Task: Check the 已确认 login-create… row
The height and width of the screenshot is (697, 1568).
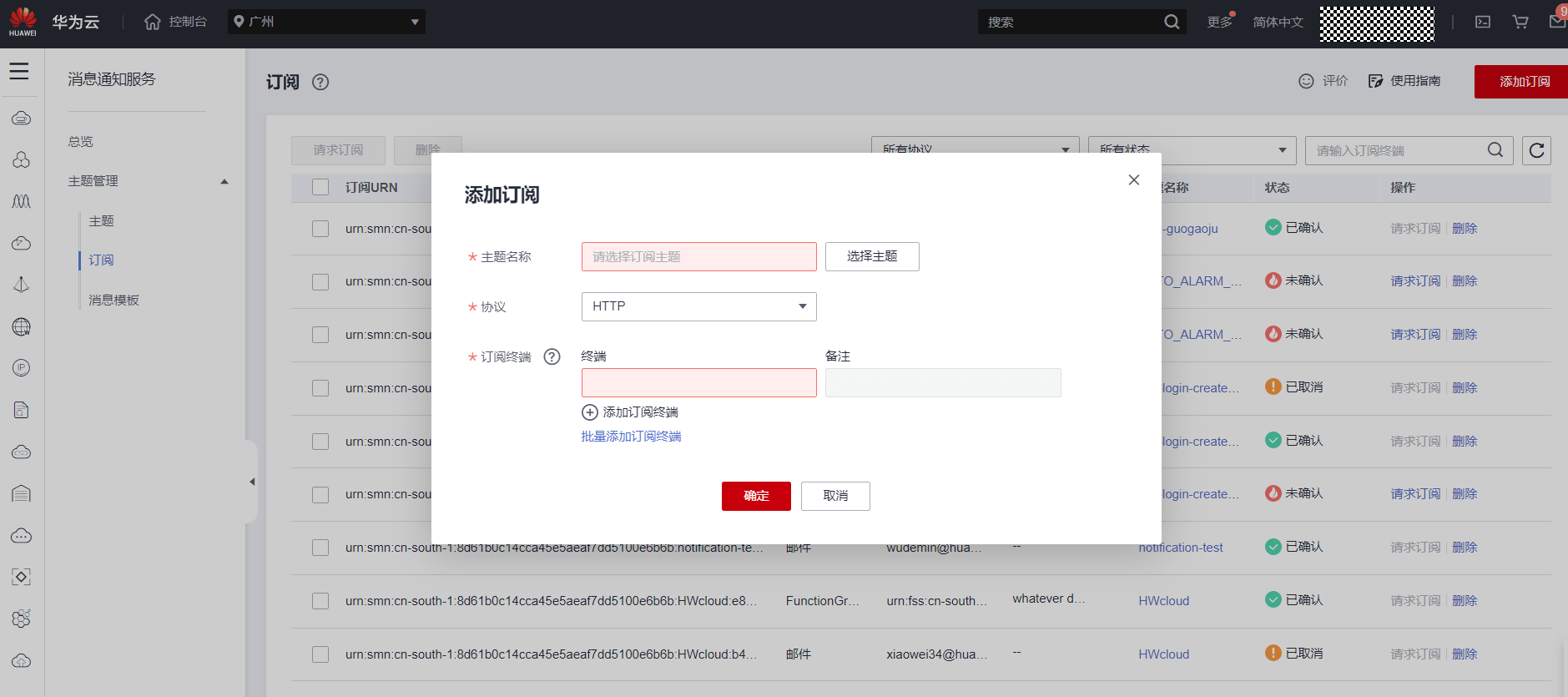Action: (320, 442)
